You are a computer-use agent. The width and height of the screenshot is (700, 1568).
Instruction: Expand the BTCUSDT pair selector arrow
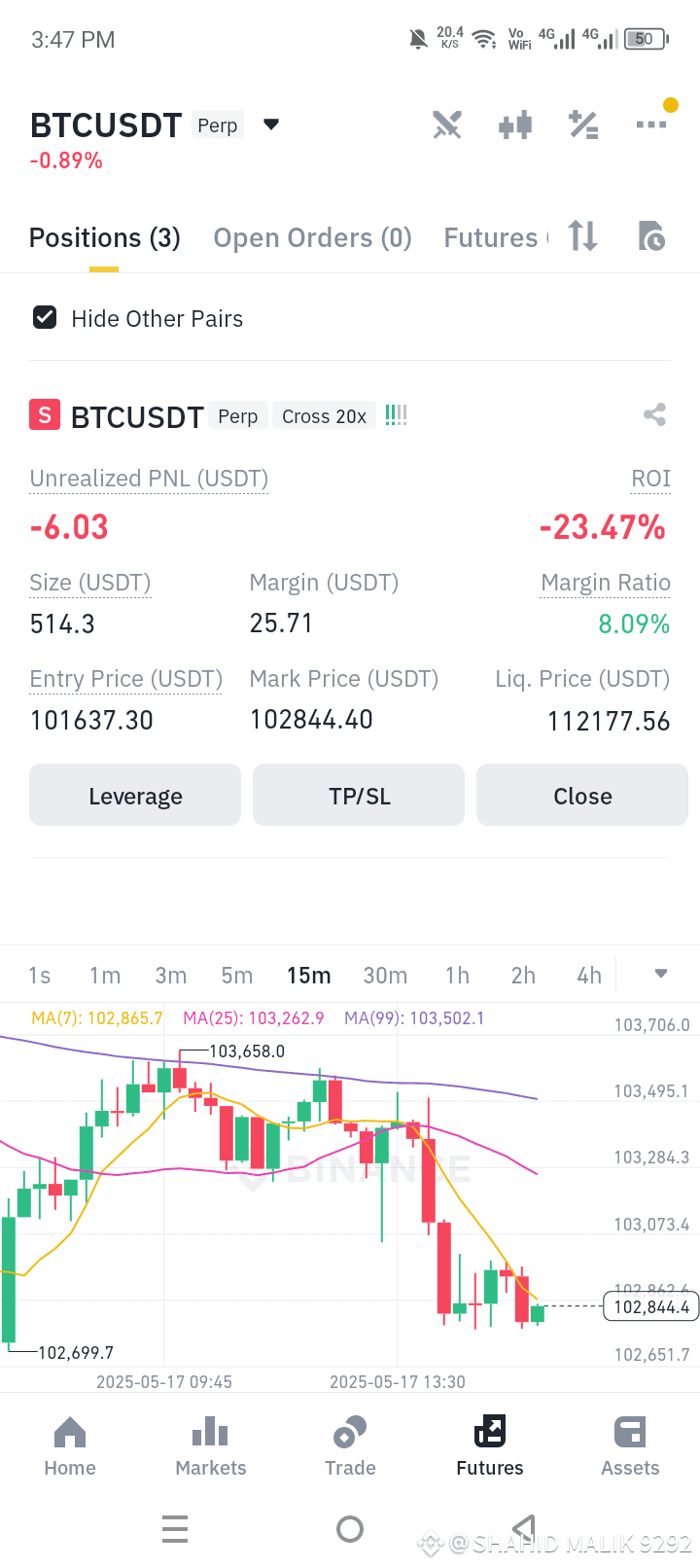pyautogui.click(x=272, y=125)
